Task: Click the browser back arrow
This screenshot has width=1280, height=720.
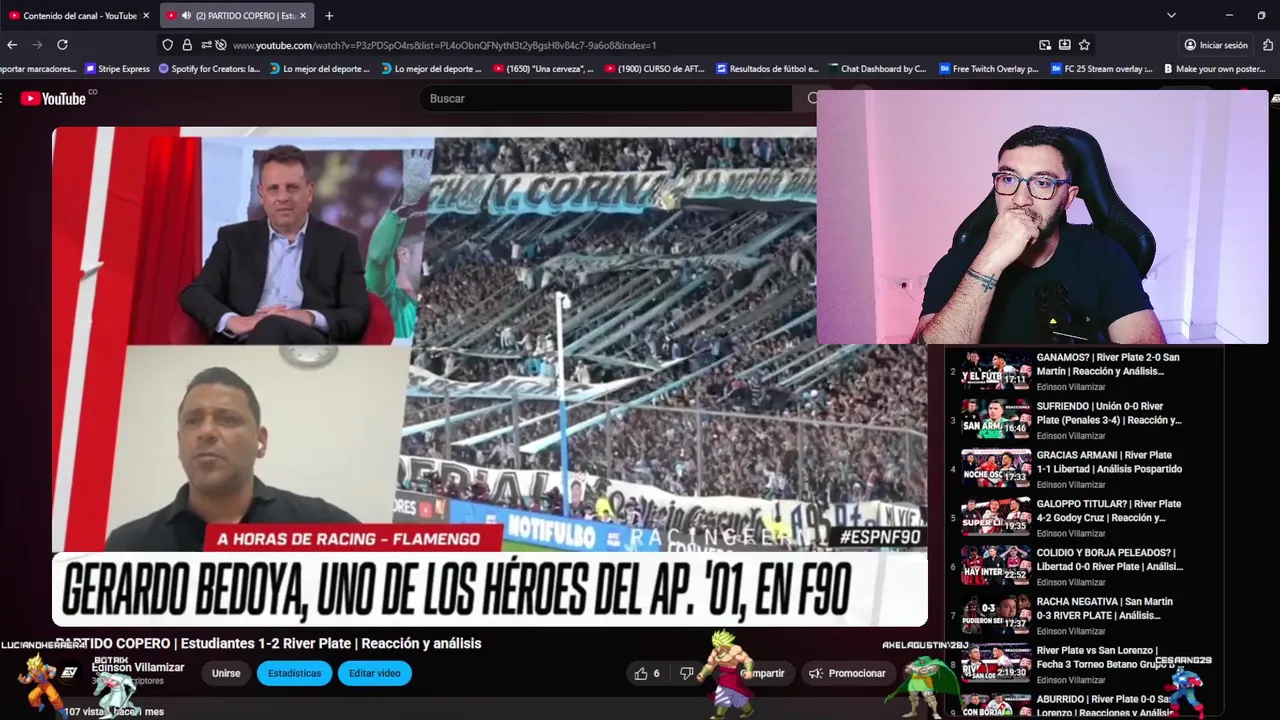Action: (12, 45)
